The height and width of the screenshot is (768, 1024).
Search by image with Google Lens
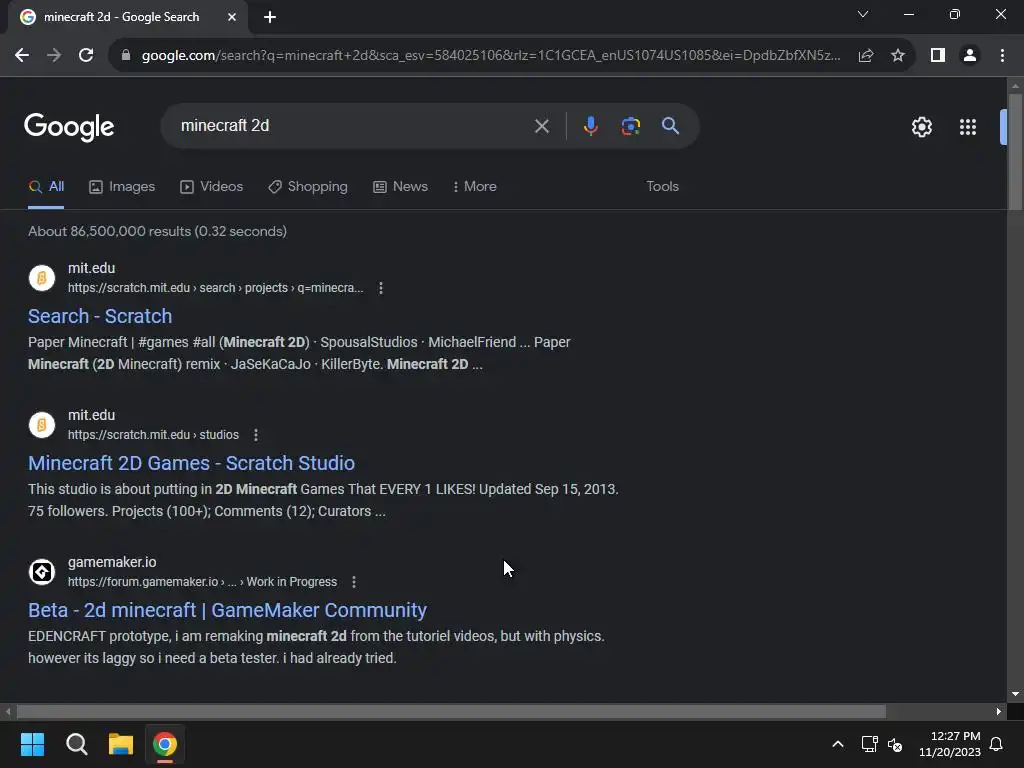[631, 126]
